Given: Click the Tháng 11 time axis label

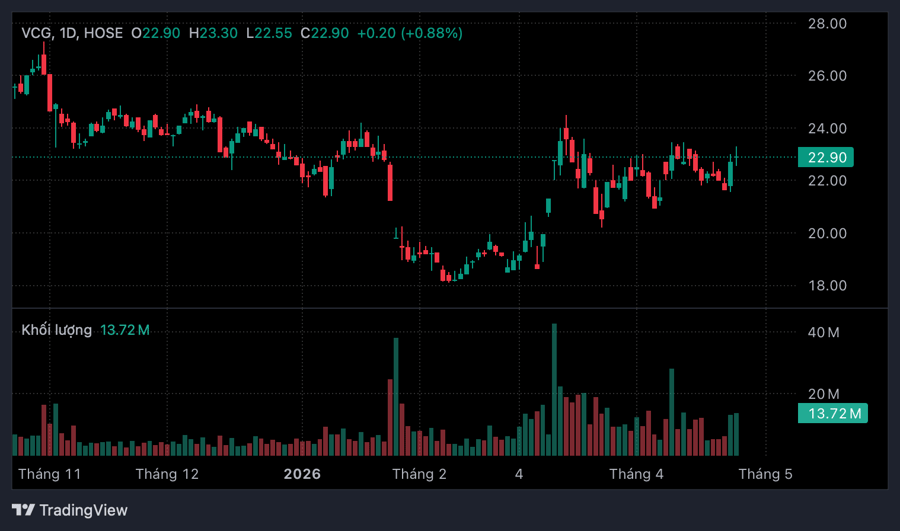Looking at the screenshot, I should coord(49,474).
